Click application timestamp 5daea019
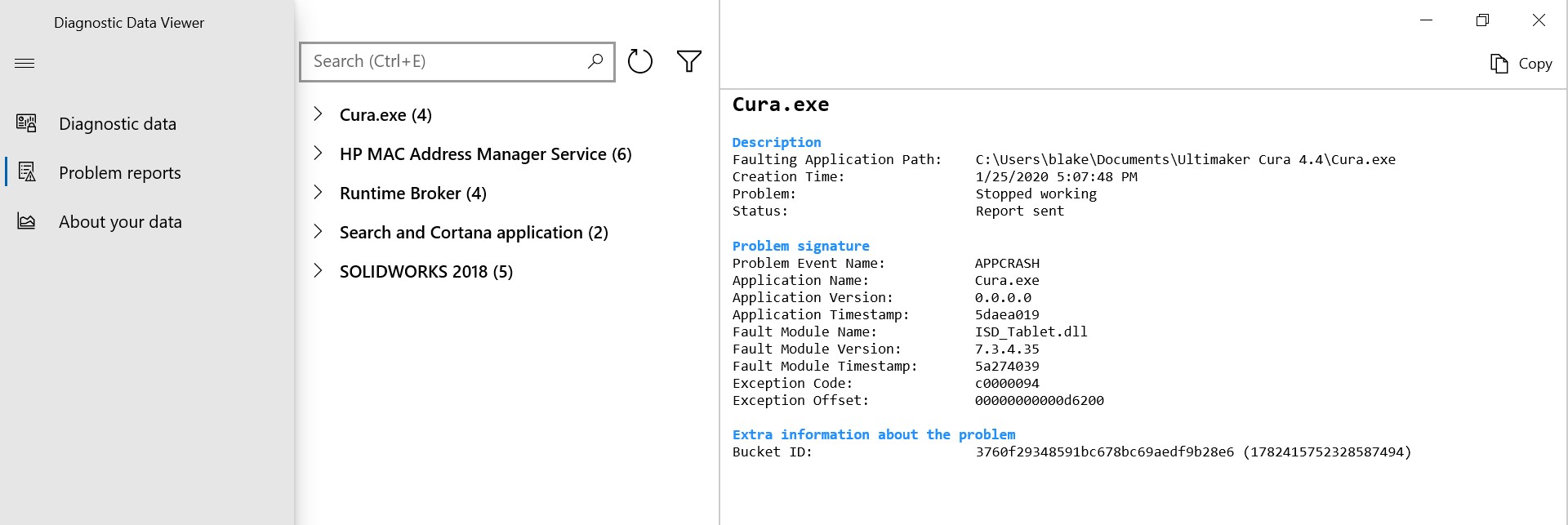This screenshot has width=1568, height=525. pyautogui.click(x=1008, y=314)
